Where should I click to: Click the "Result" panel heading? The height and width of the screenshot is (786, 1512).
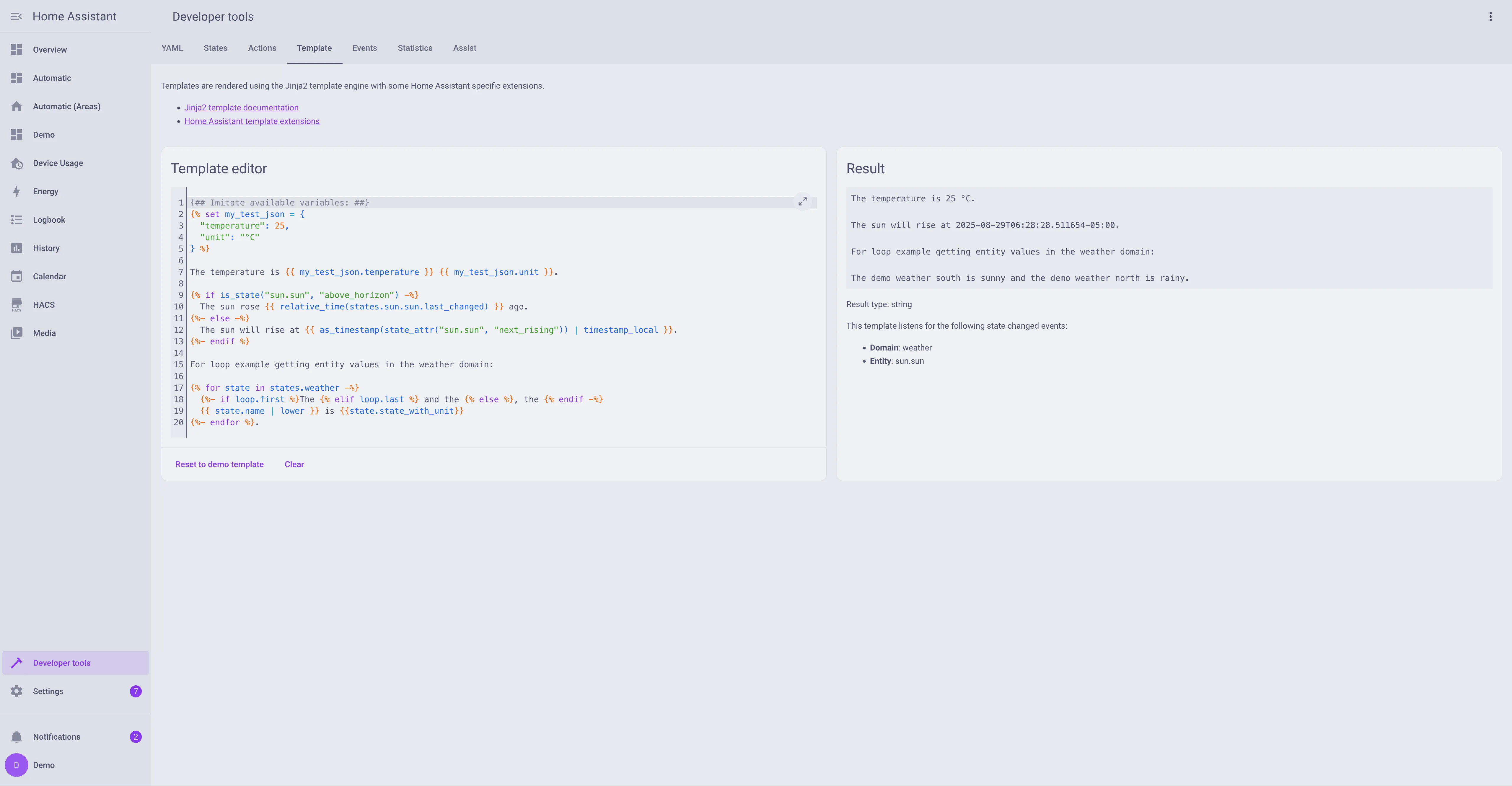click(x=865, y=169)
